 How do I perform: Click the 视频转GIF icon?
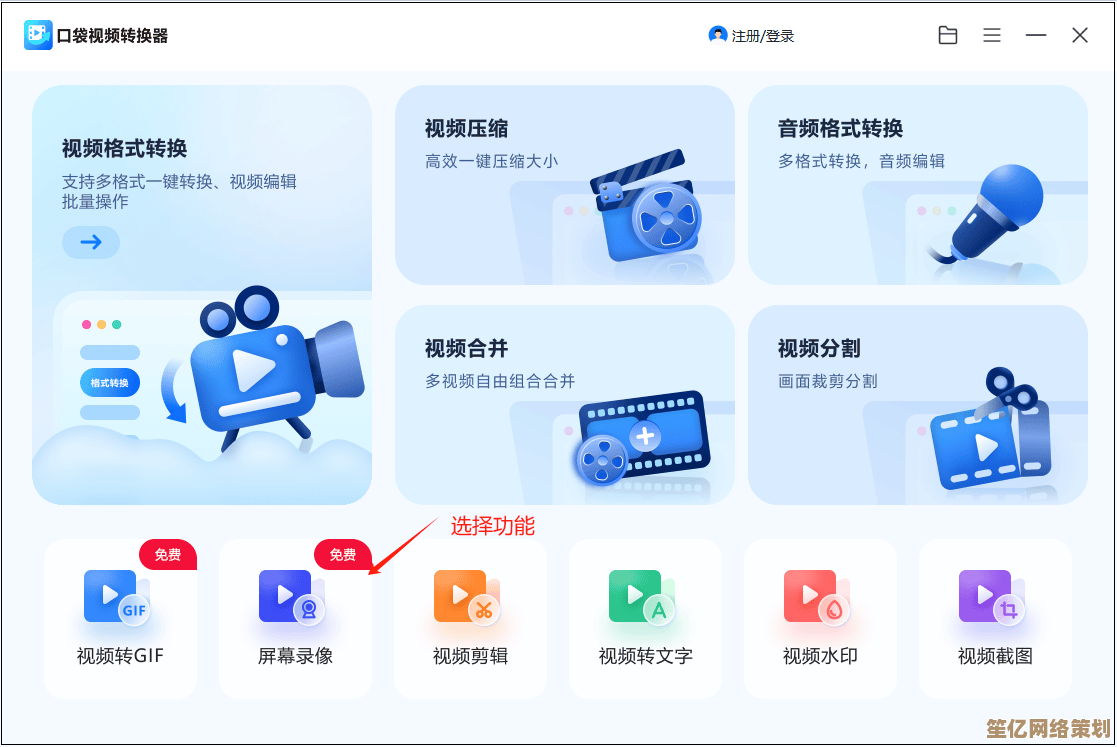click(116, 598)
